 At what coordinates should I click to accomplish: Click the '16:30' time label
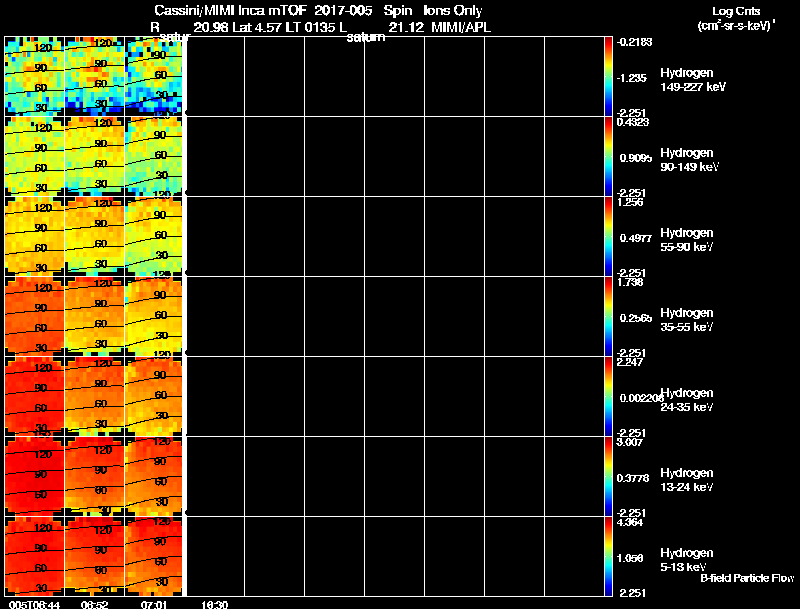(214, 604)
